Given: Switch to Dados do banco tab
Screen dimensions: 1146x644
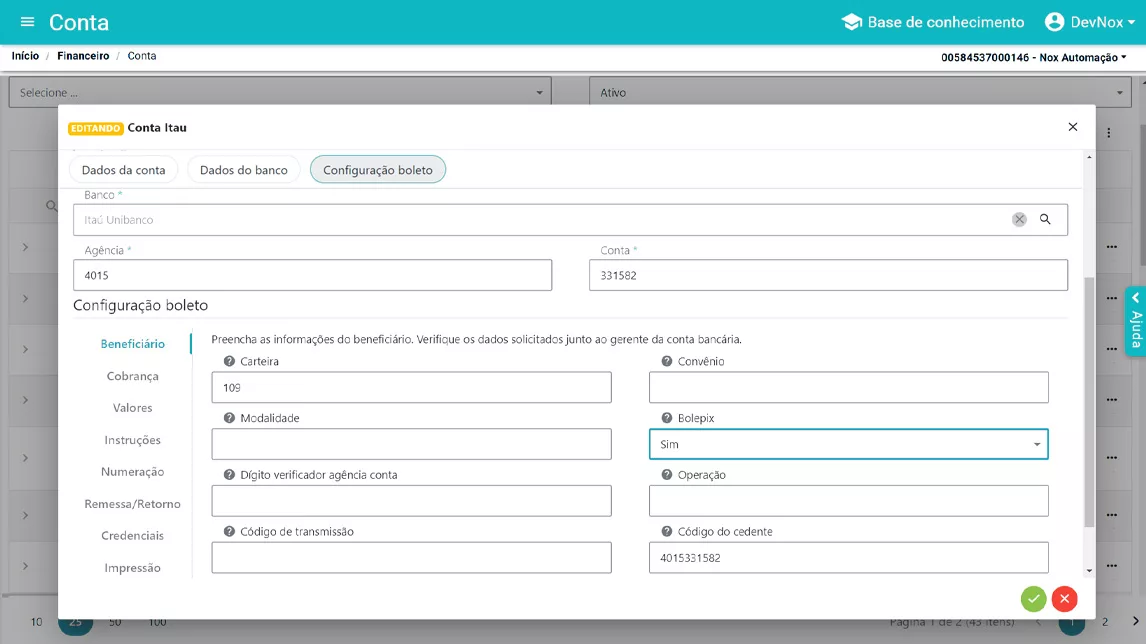Looking at the screenshot, I should [x=243, y=170].
